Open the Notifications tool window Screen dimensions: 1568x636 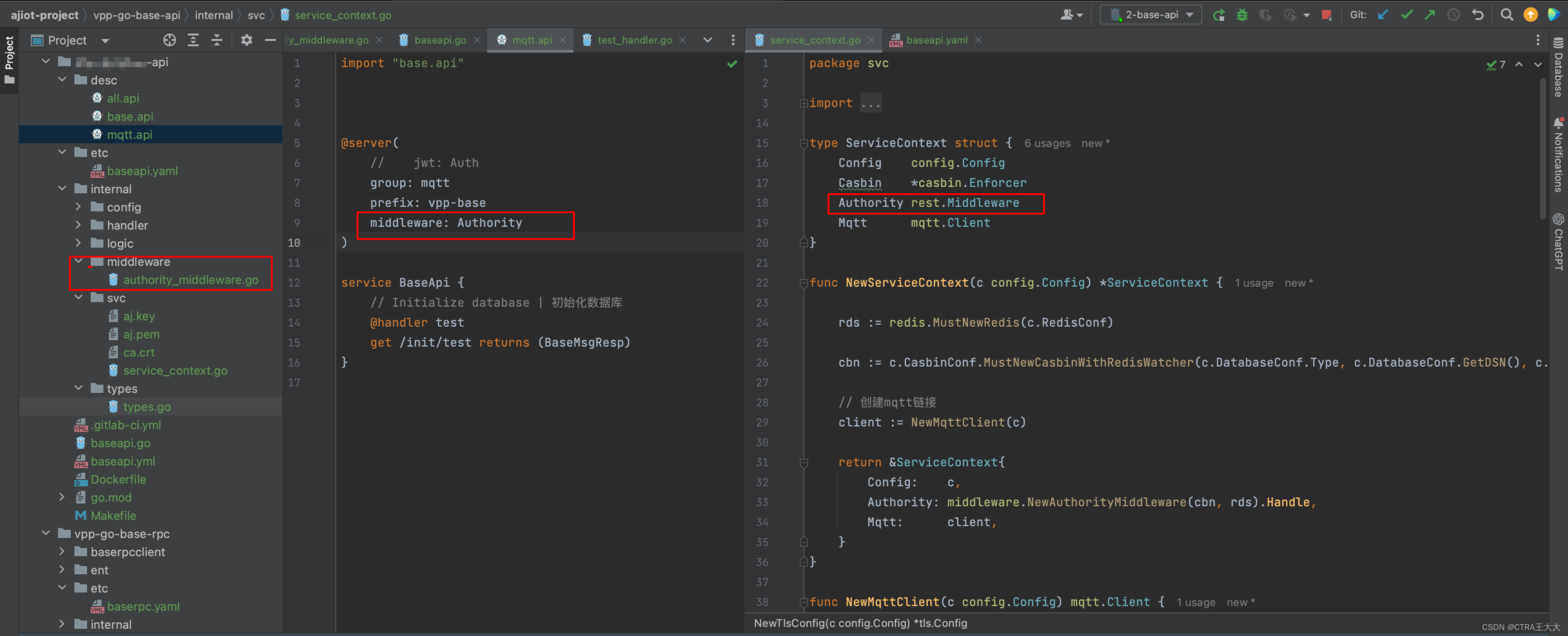click(1558, 155)
